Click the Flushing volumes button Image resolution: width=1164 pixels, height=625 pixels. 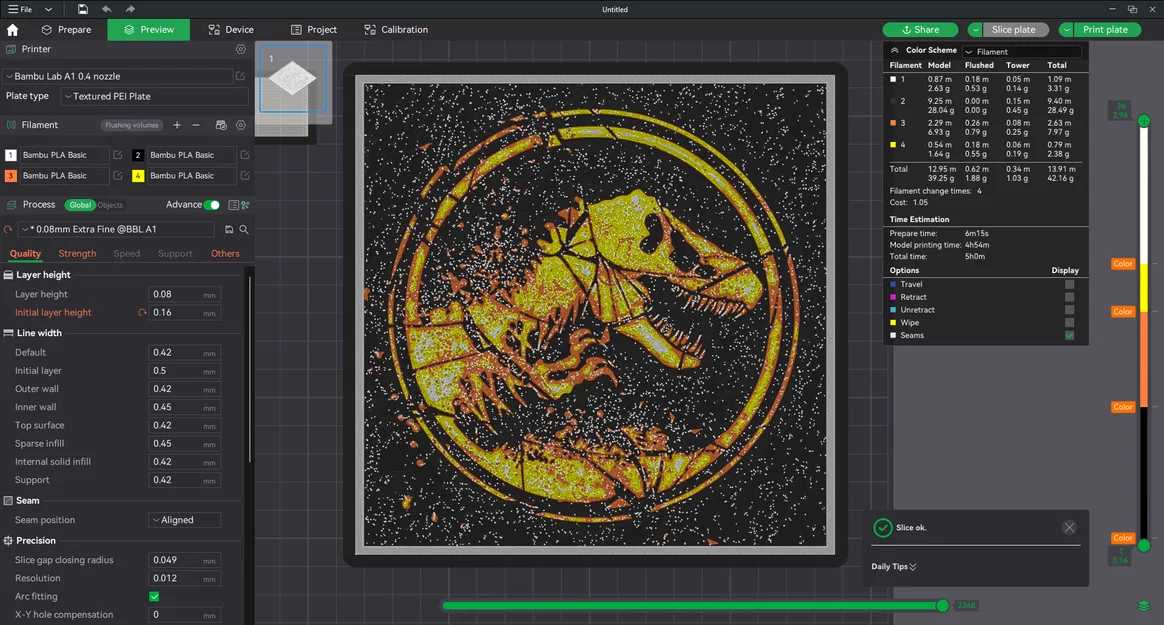(131, 124)
